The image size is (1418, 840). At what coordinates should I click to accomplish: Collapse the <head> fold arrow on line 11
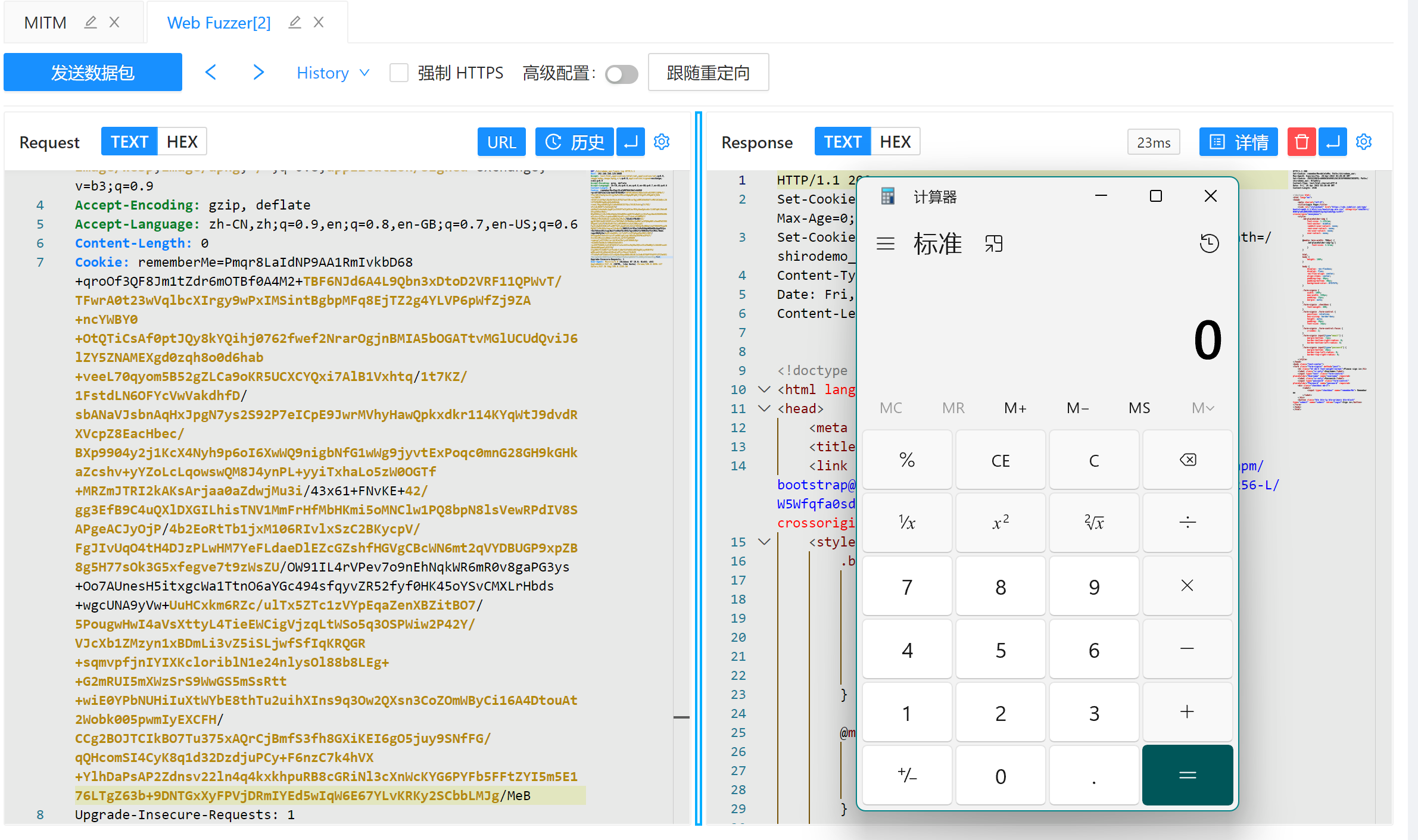pyautogui.click(x=764, y=408)
